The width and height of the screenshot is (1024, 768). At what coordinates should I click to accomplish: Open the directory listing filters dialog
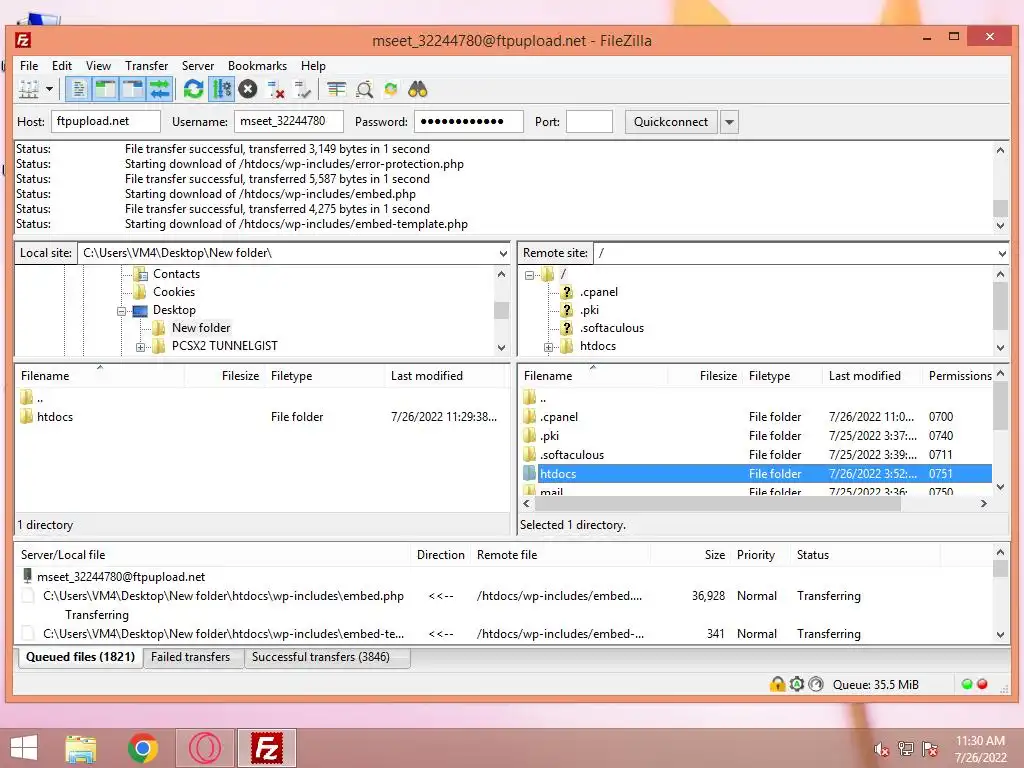click(x=337, y=89)
